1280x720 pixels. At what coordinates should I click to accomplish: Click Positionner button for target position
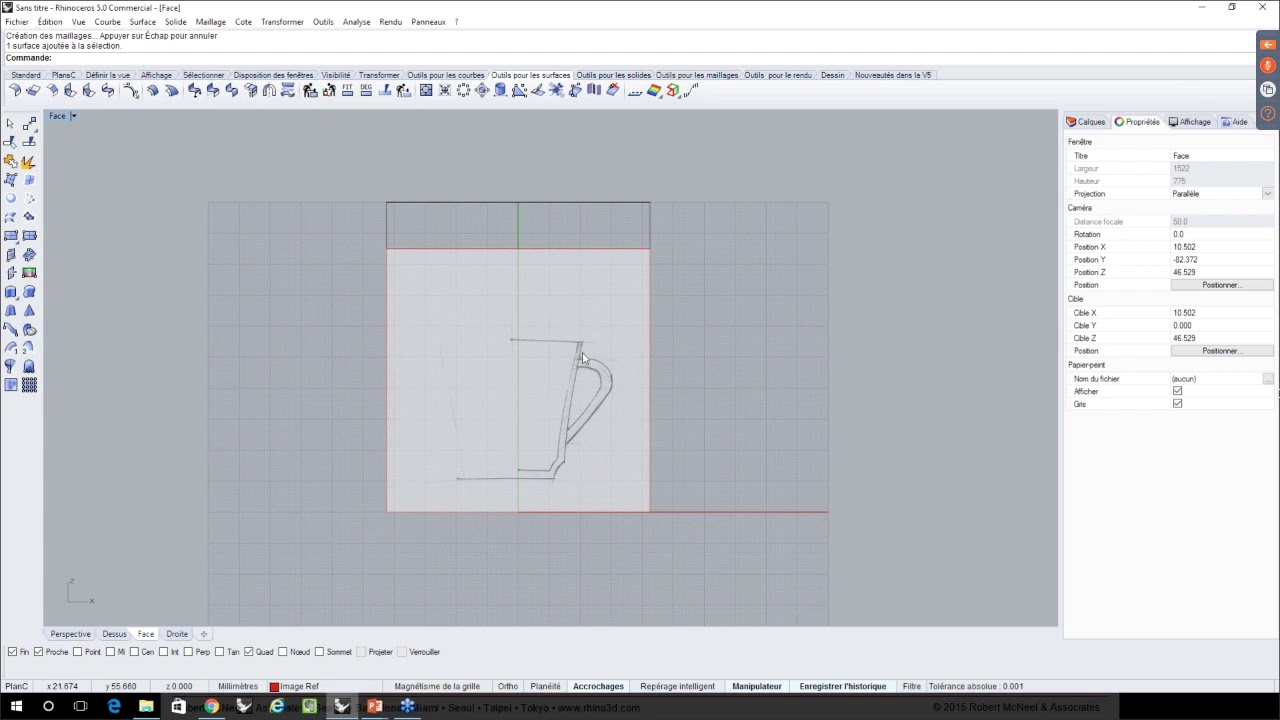(x=1222, y=351)
